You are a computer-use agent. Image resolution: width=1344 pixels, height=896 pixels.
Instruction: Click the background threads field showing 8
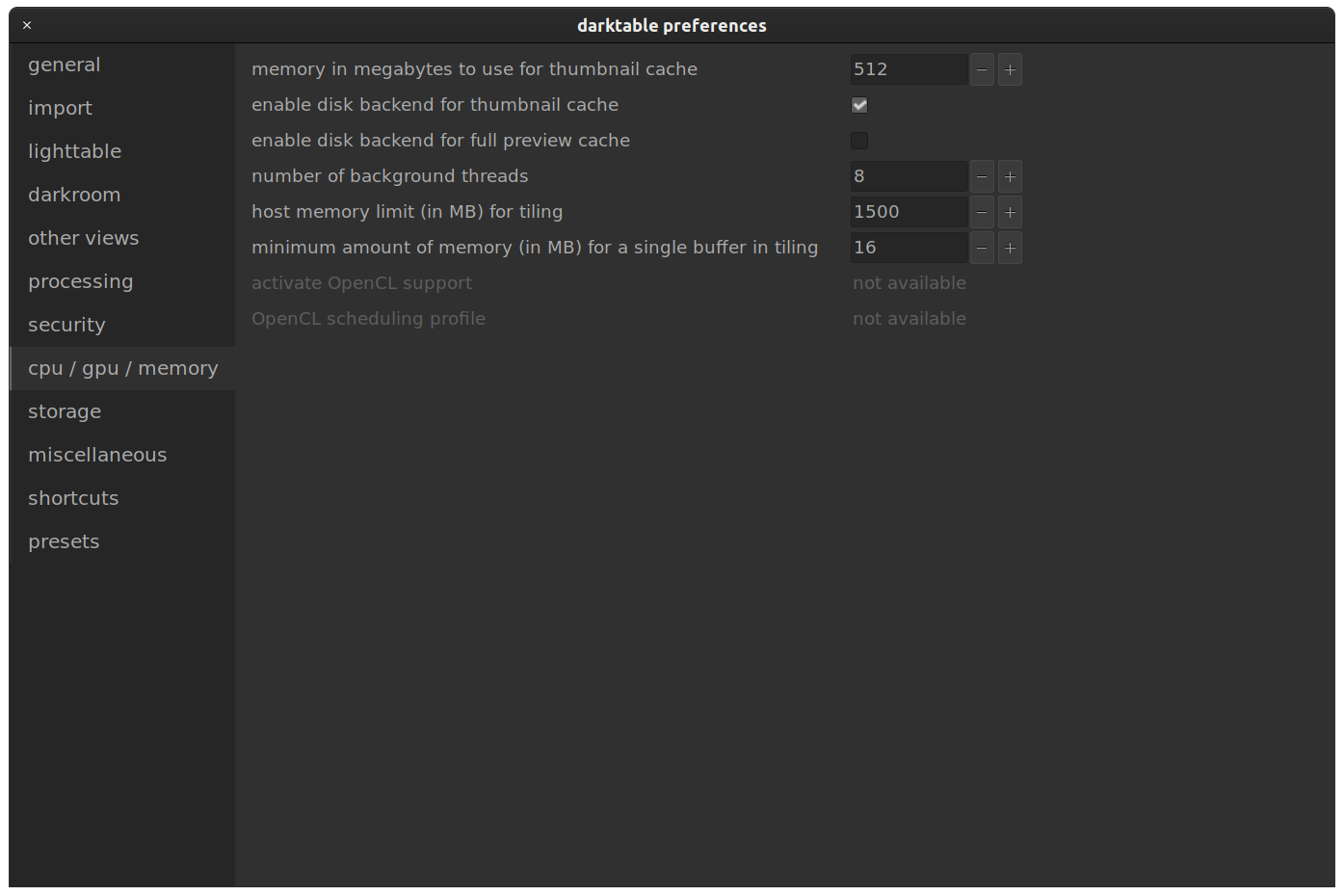tap(909, 176)
